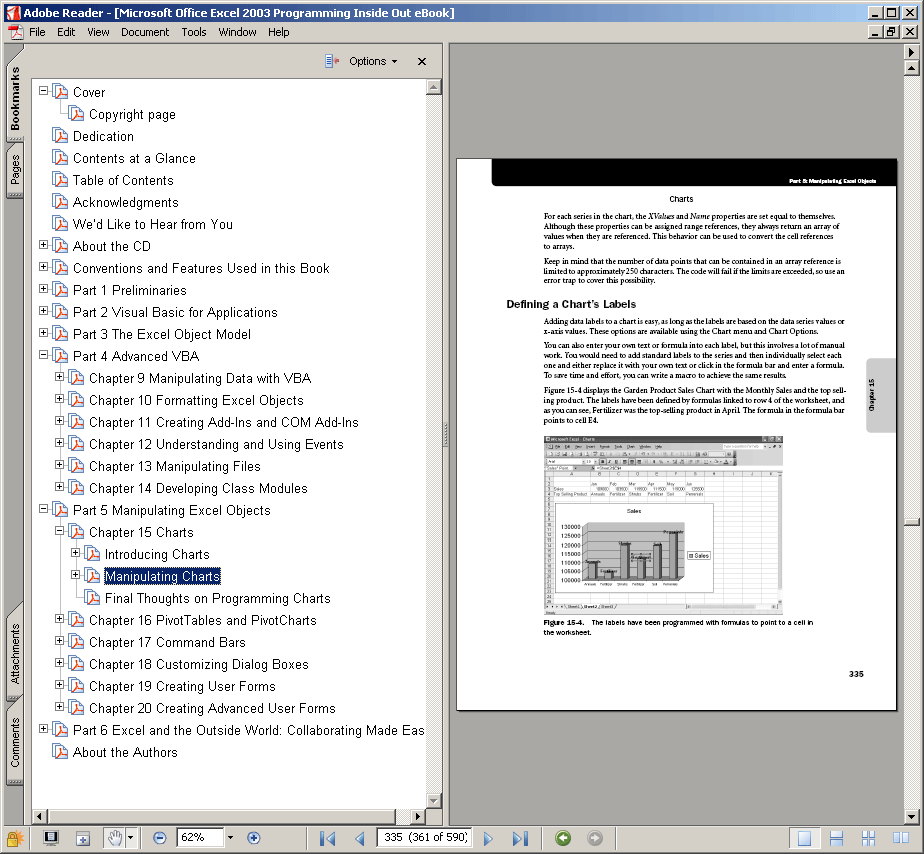Viewport: 924px width, 854px height.
Task: Open Table of Contents bookmark
Action: coord(123,180)
